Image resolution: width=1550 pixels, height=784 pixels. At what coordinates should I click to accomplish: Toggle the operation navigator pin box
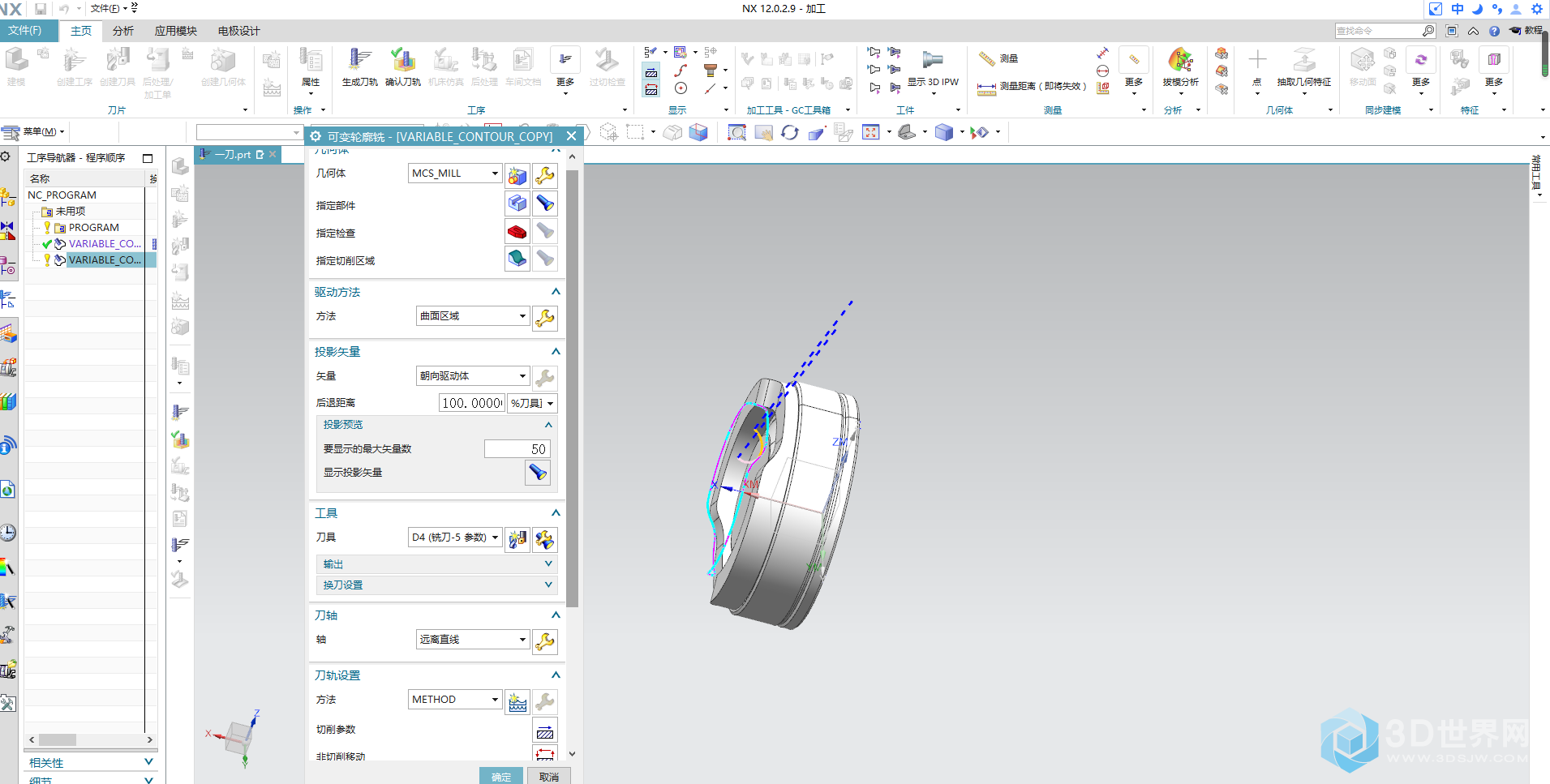tap(148, 158)
